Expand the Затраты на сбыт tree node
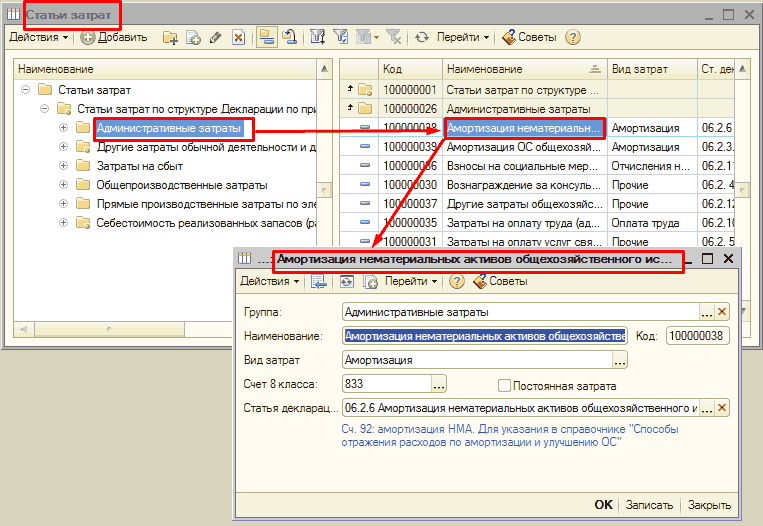The width and height of the screenshot is (763, 526). [64, 166]
